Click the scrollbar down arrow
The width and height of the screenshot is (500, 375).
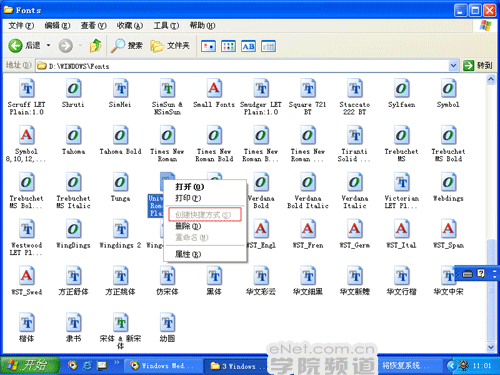[491, 347]
